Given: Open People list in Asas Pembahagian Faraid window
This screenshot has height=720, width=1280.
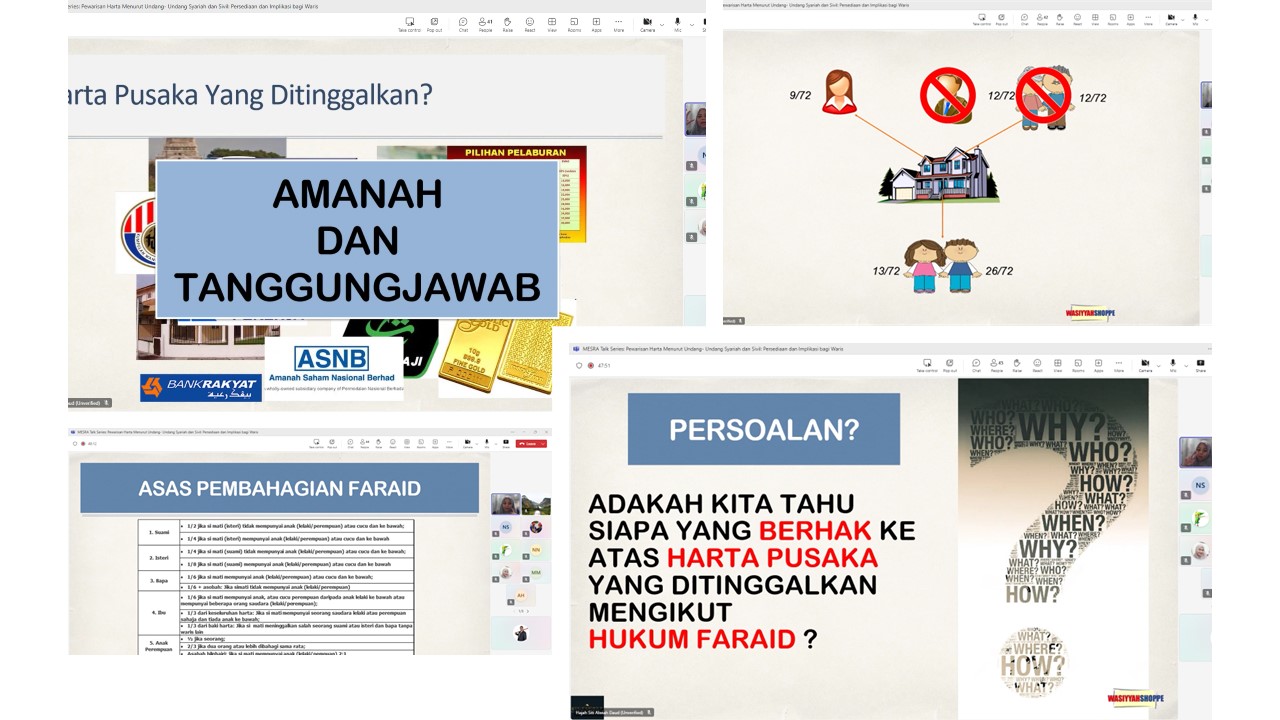Looking at the screenshot, I should click(365, 443).
